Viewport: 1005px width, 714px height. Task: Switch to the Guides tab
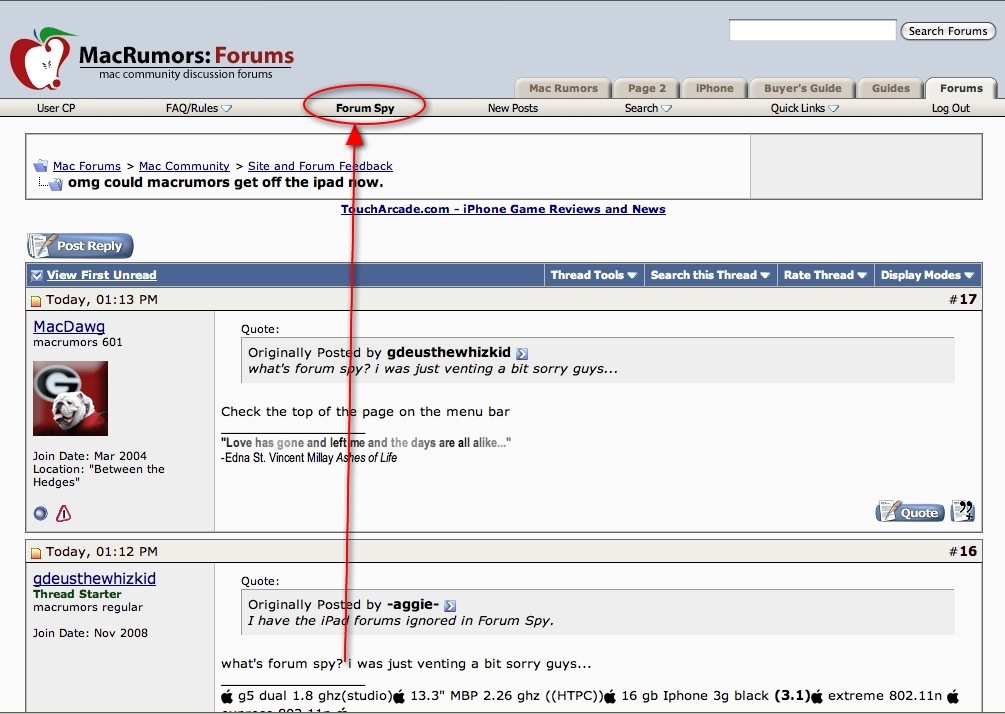[x=890, y=88]
